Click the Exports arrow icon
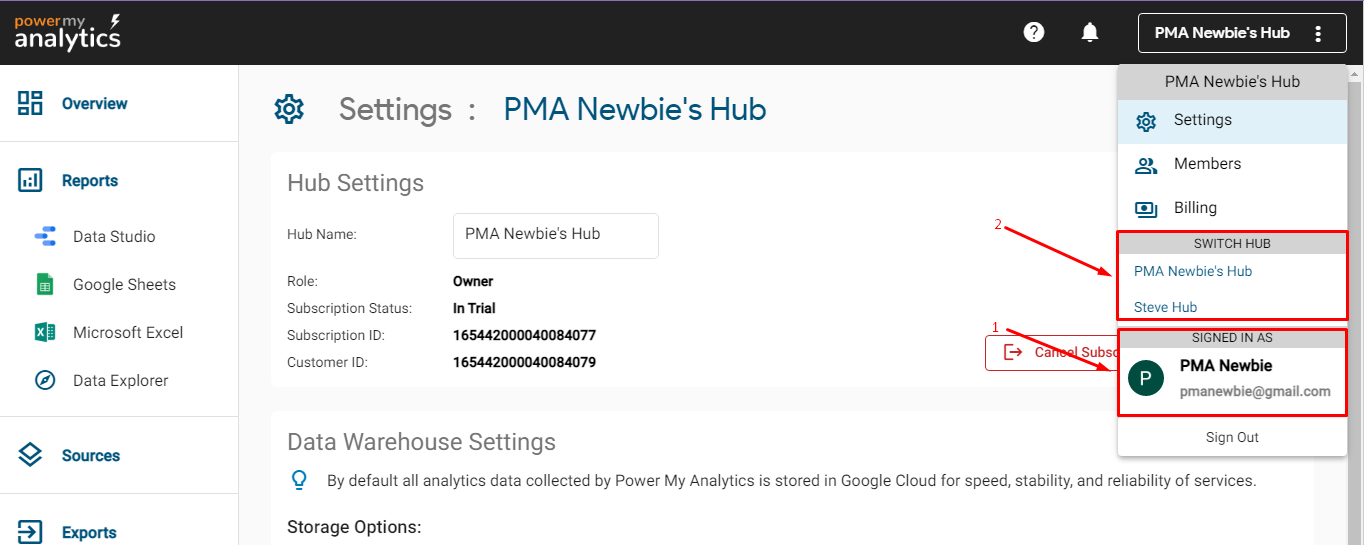This screenshot has width=1364, height=545. (30, 532)
